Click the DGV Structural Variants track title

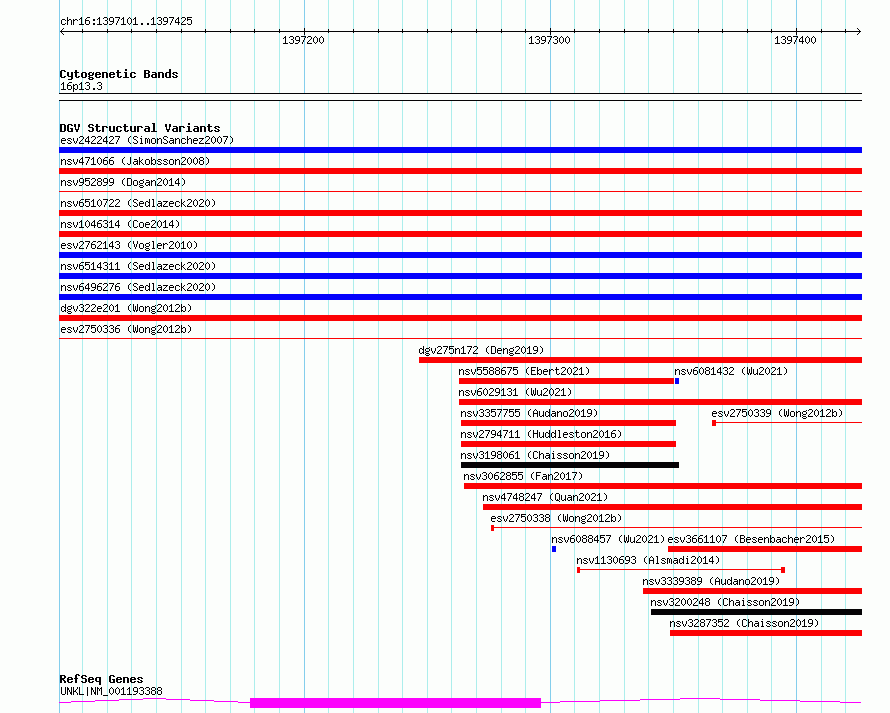(x=140, y=128)
